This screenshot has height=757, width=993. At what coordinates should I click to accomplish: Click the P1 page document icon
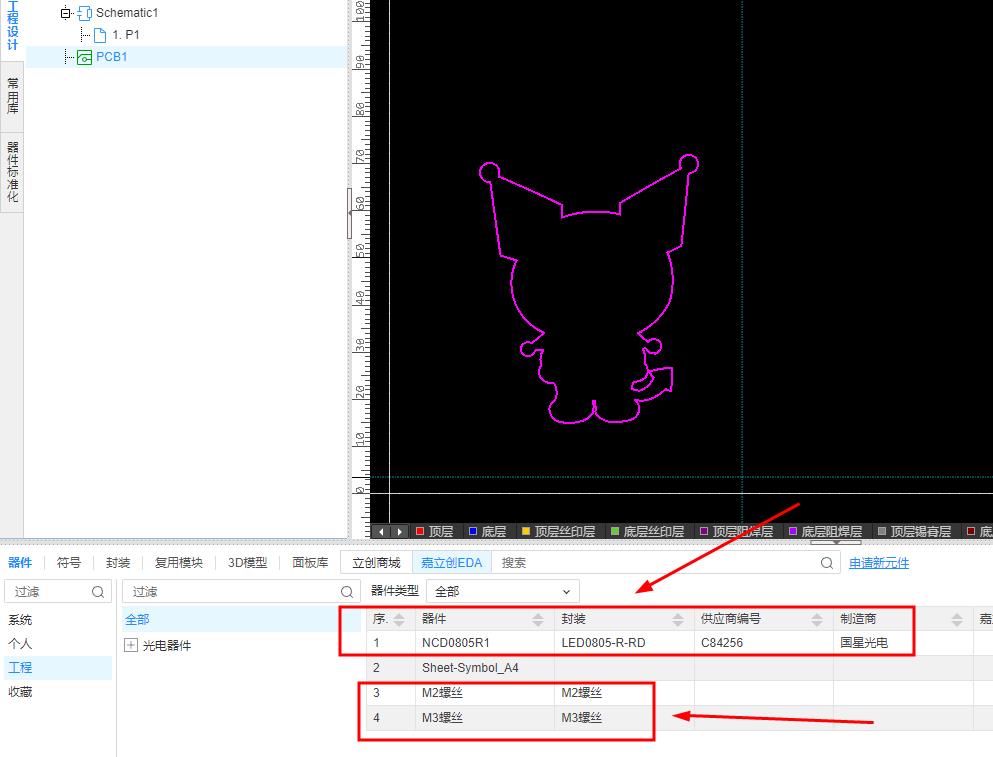99,35
